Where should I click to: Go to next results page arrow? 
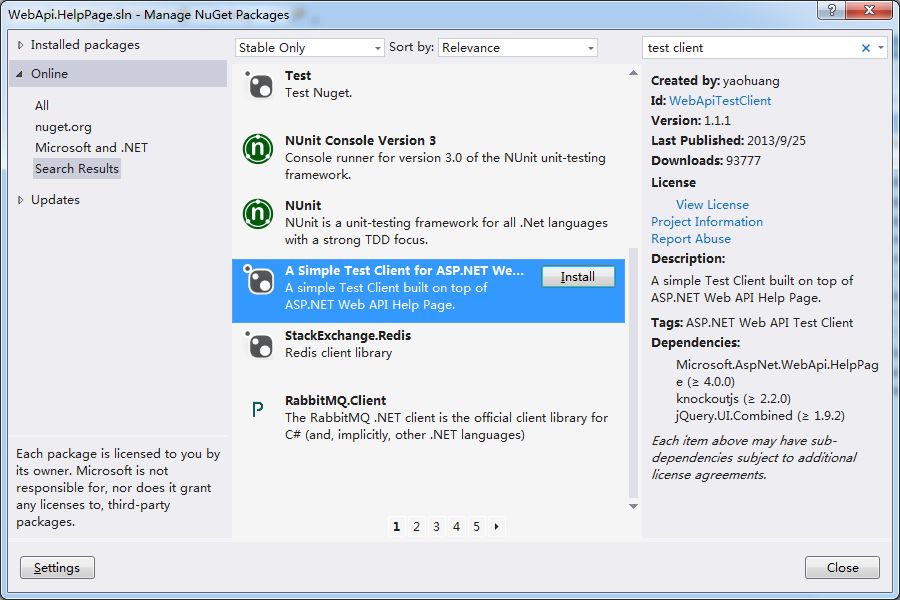pos(496,526)
